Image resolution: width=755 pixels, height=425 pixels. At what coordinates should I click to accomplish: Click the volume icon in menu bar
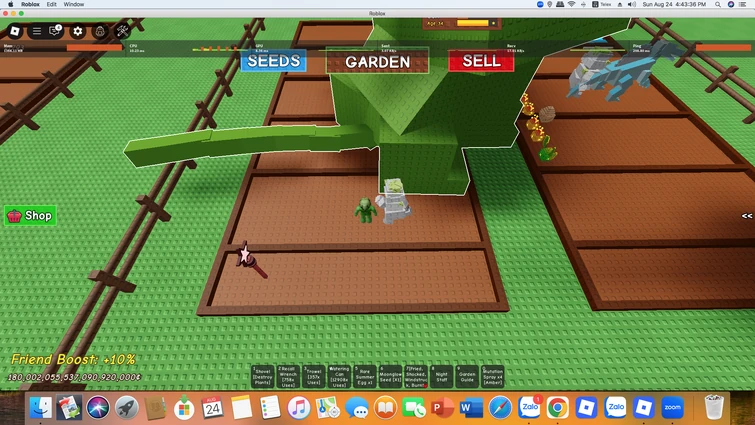tap(632, 4)
